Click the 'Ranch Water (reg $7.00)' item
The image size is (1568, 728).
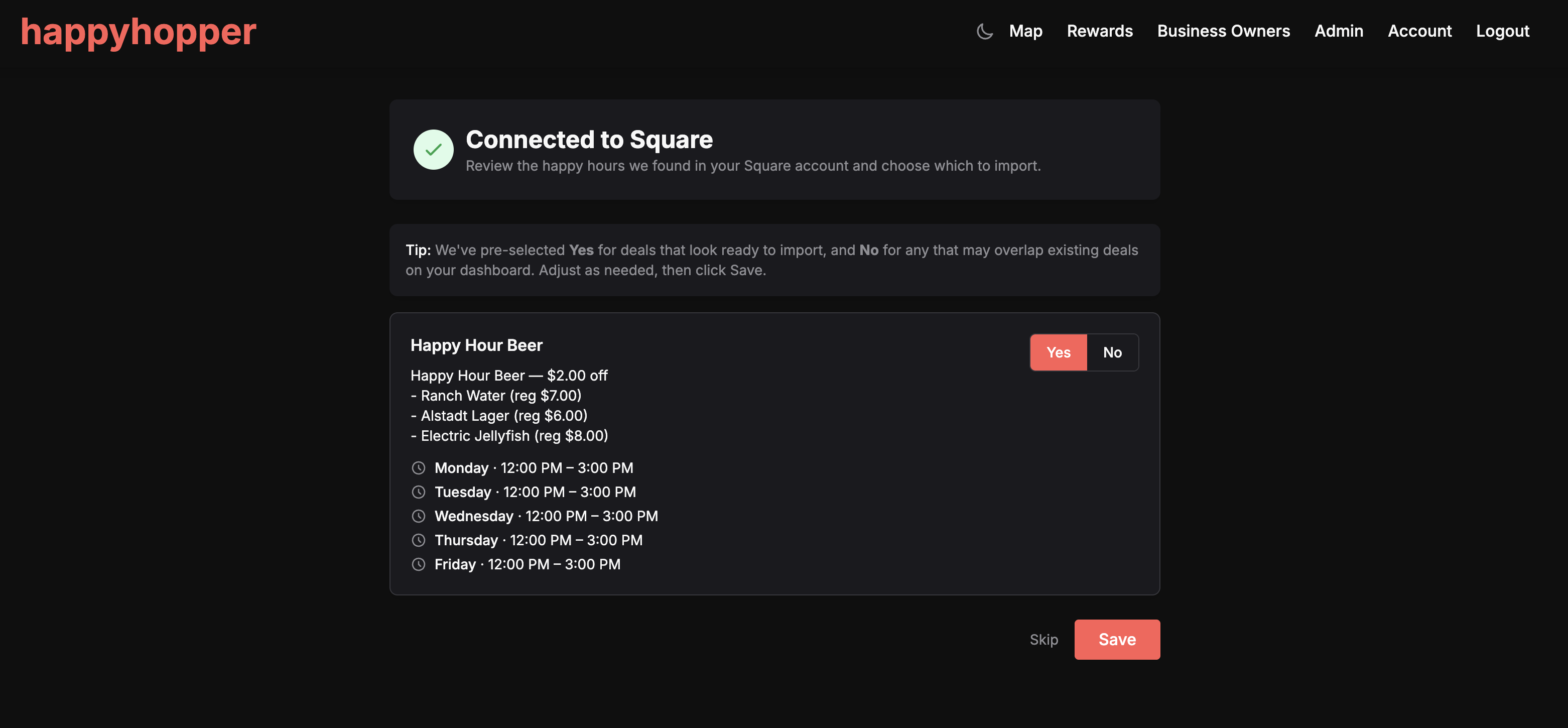[496, 396]
